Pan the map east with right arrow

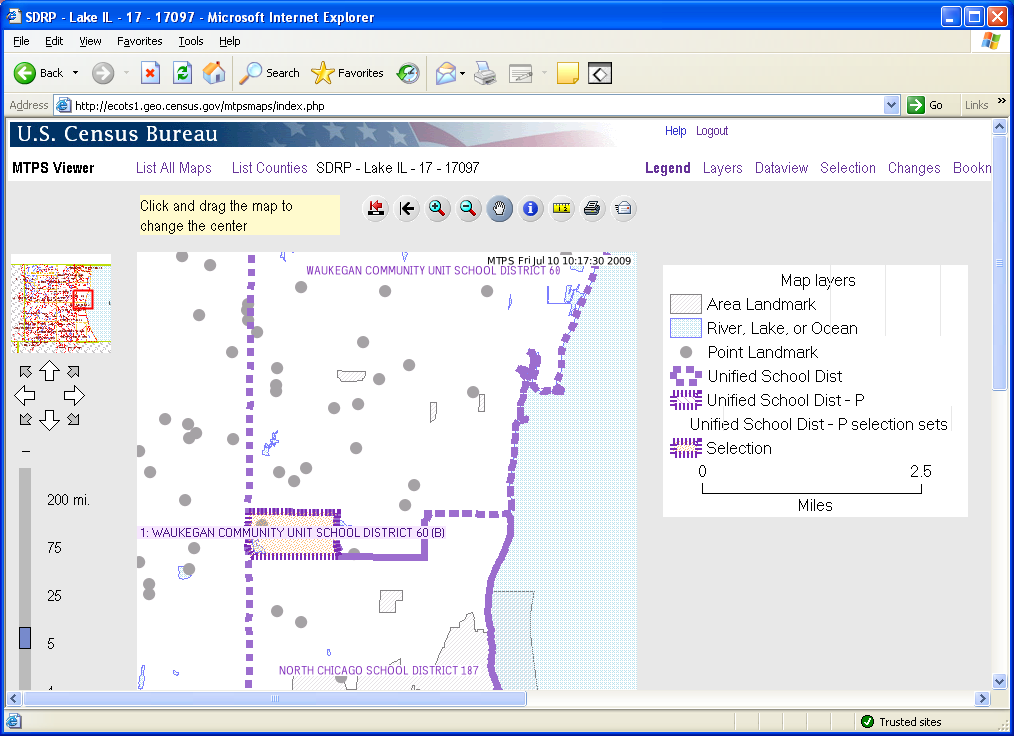point(74,396)
